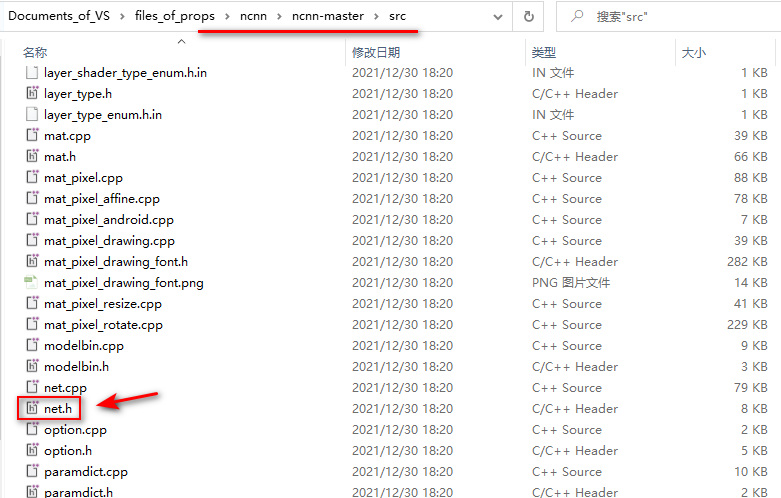Viewport: 781px width, 498px height.
Task: Select the file mat.cpp
Action: coord(67,135)
